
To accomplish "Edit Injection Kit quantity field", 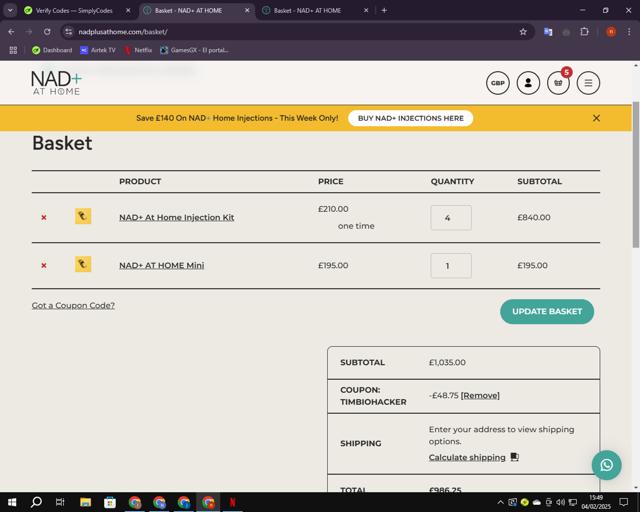I will 451,218.
